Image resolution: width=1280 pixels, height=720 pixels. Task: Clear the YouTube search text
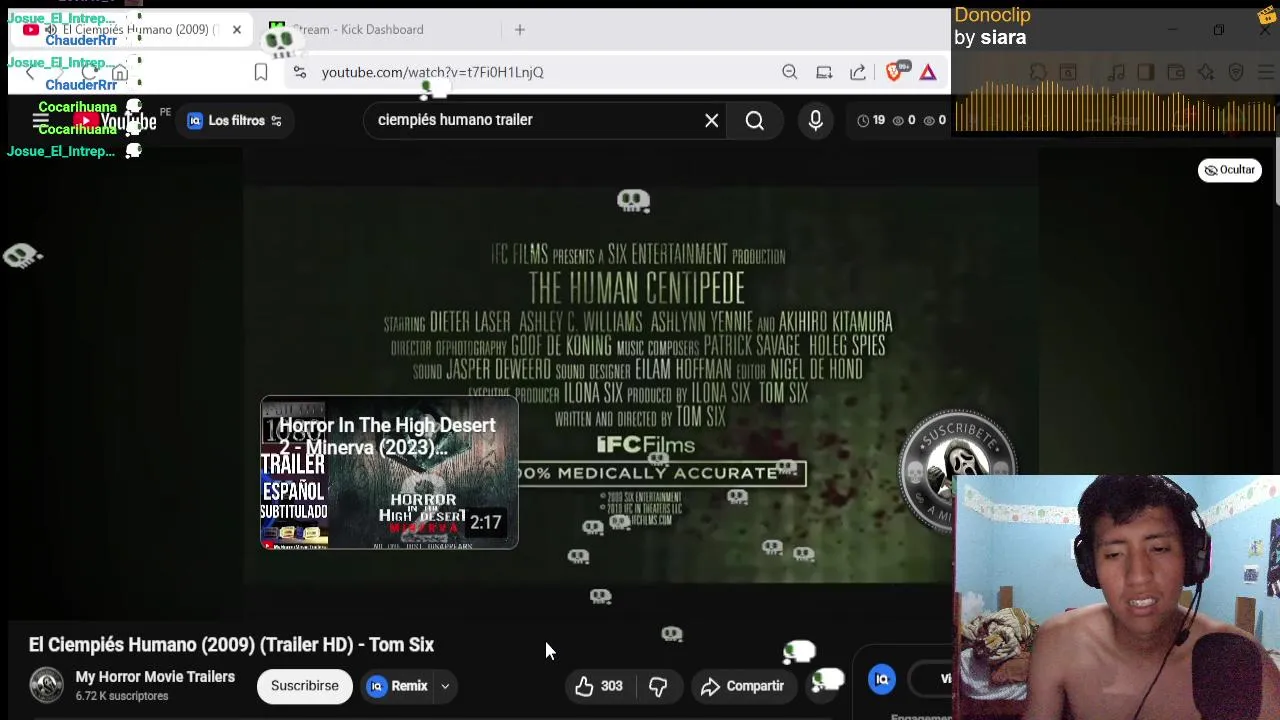point(711,121)
